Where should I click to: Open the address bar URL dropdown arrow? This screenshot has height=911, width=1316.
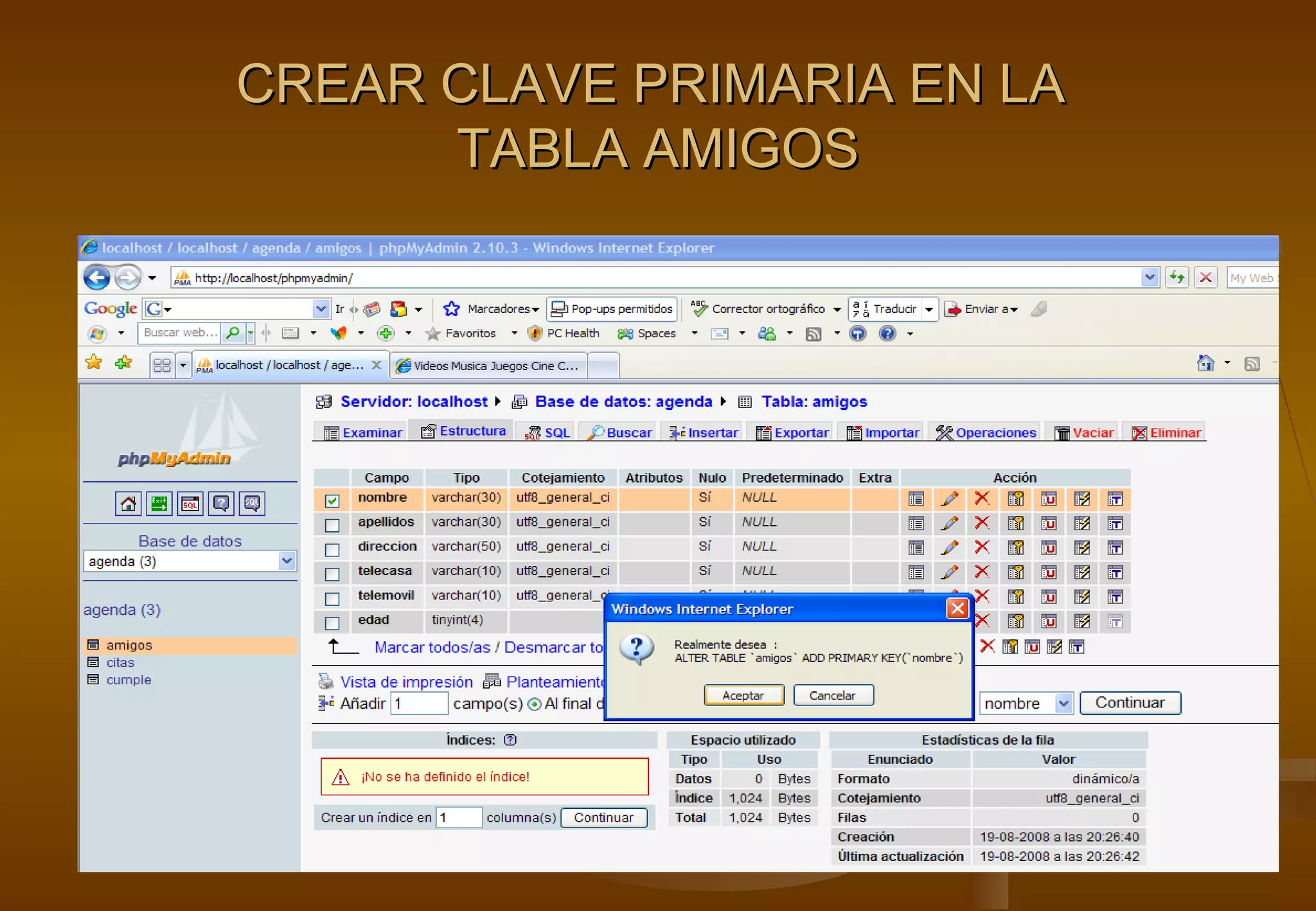click(1149, 278)
